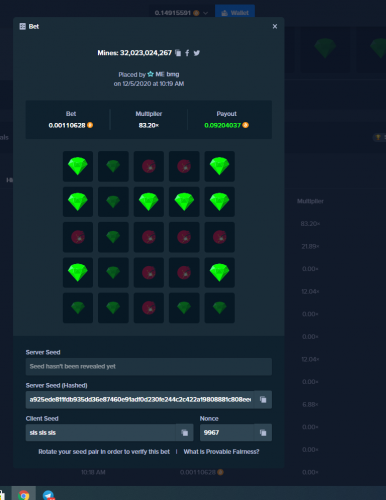Viewport: 386px width, 500px height.
Task: Copy the hashed server seed
Action: [x=263, y=399]
